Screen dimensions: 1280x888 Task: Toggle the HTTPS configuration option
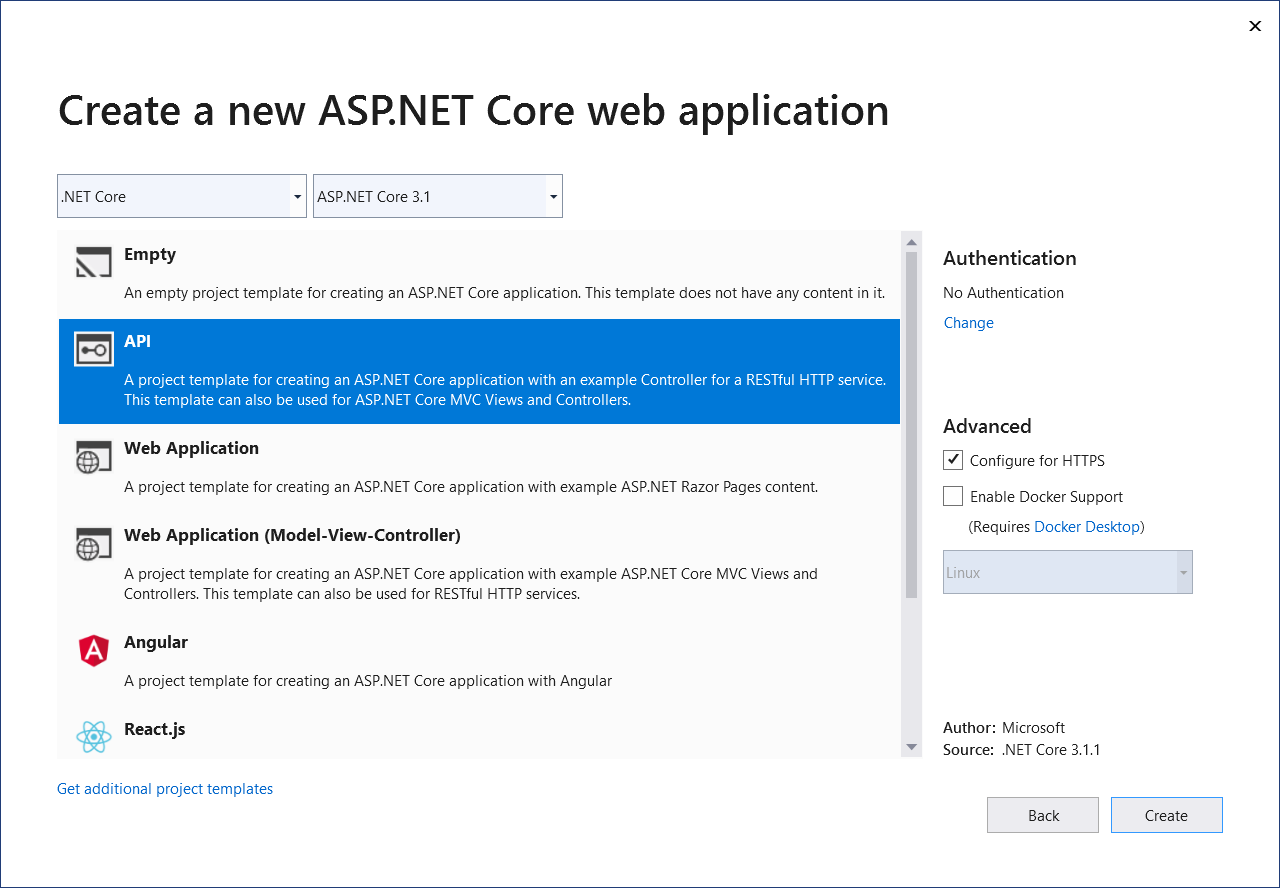click(952, 459)
